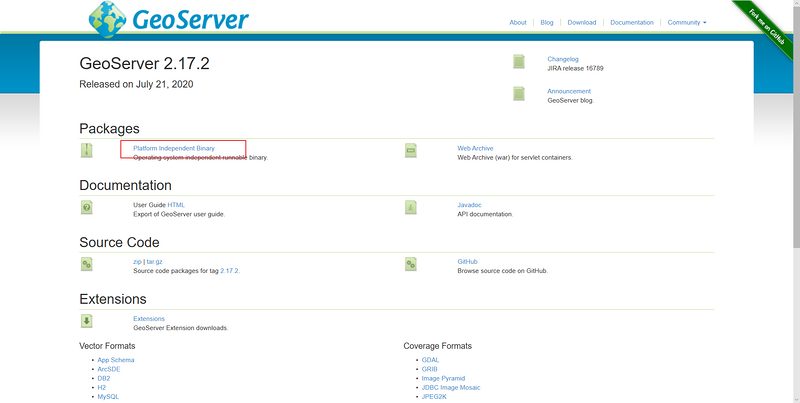Open the Extensions downloads link
This screenshot has height=403, width=800.
coord(149,319)
